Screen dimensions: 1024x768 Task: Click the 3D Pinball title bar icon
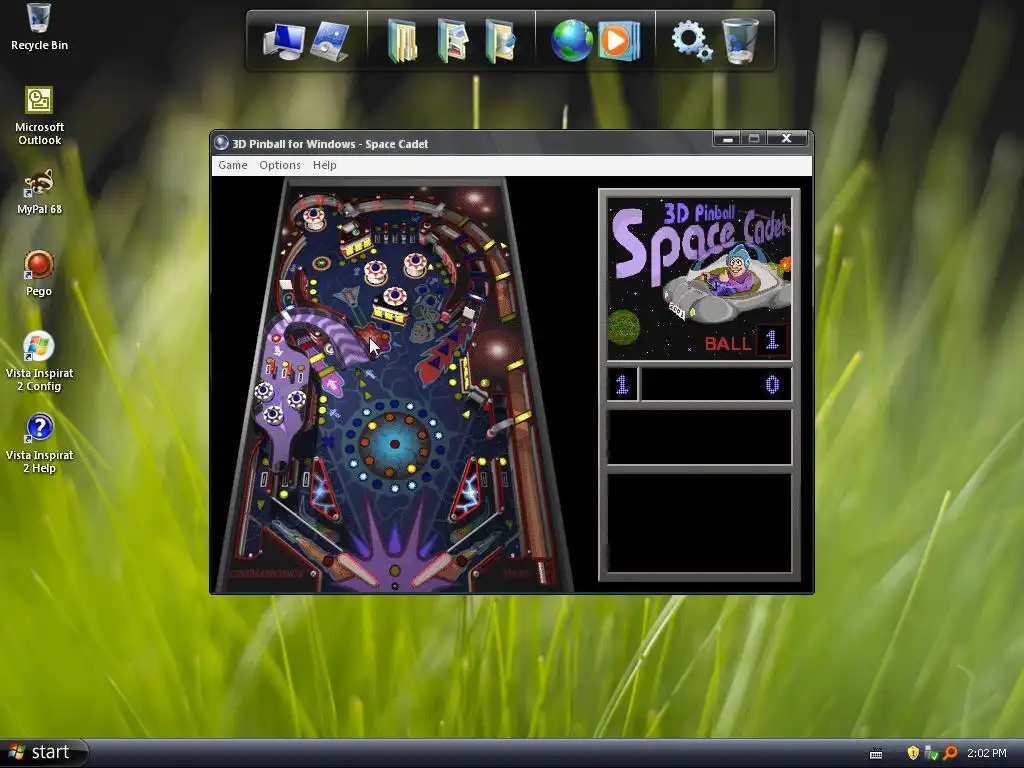coord(221,143)
